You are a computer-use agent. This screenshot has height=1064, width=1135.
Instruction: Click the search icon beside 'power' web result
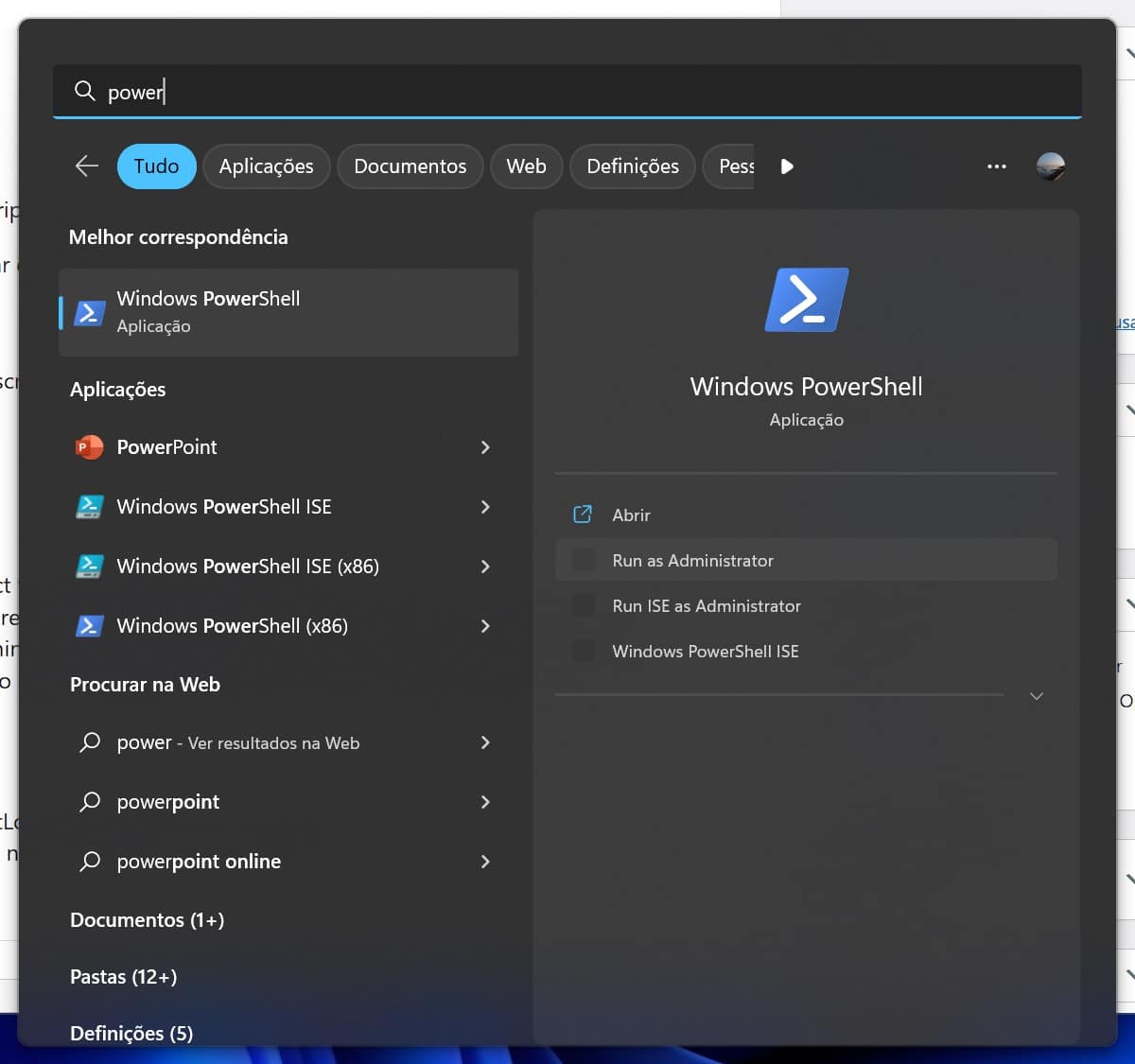[x=90, y=742]
